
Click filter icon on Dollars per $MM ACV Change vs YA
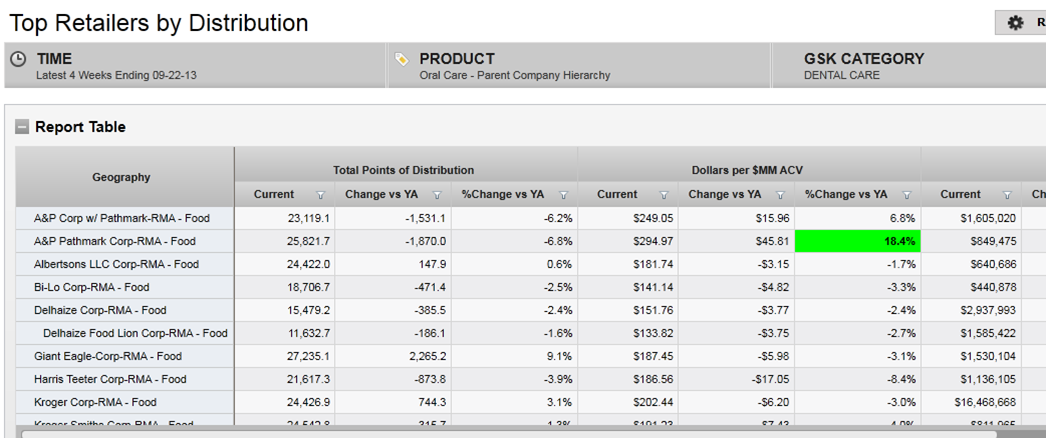(780, 195)
